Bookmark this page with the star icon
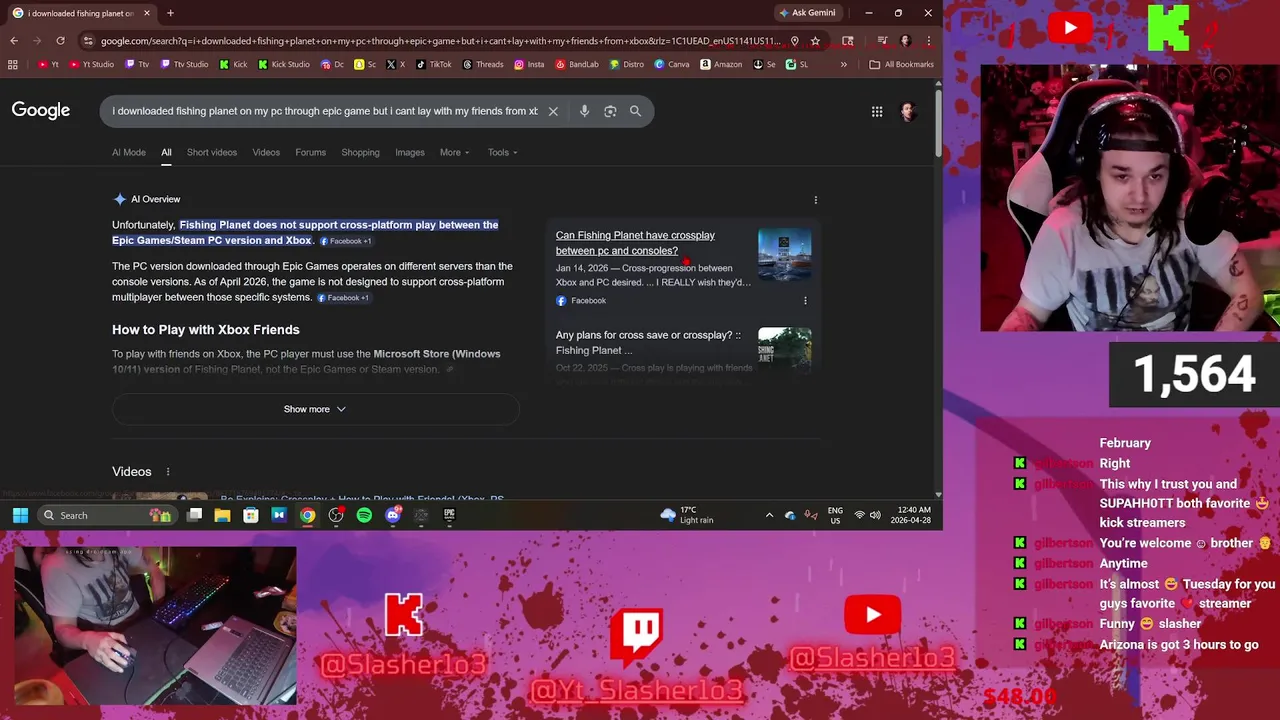 pos(815,41)
